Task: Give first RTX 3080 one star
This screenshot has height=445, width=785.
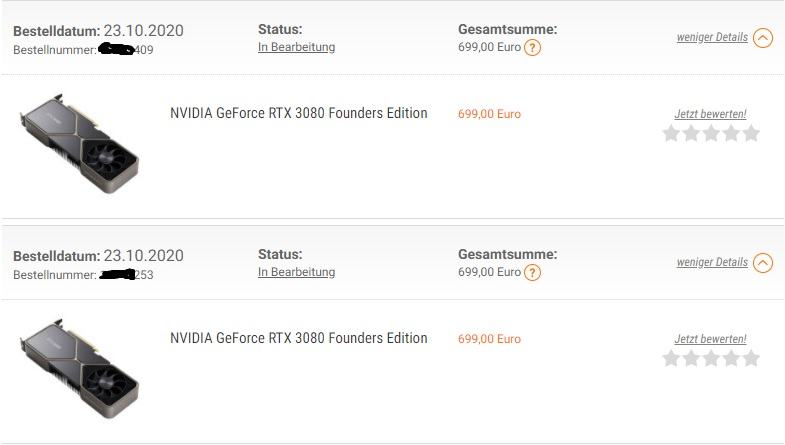Action: click(671, 134)
